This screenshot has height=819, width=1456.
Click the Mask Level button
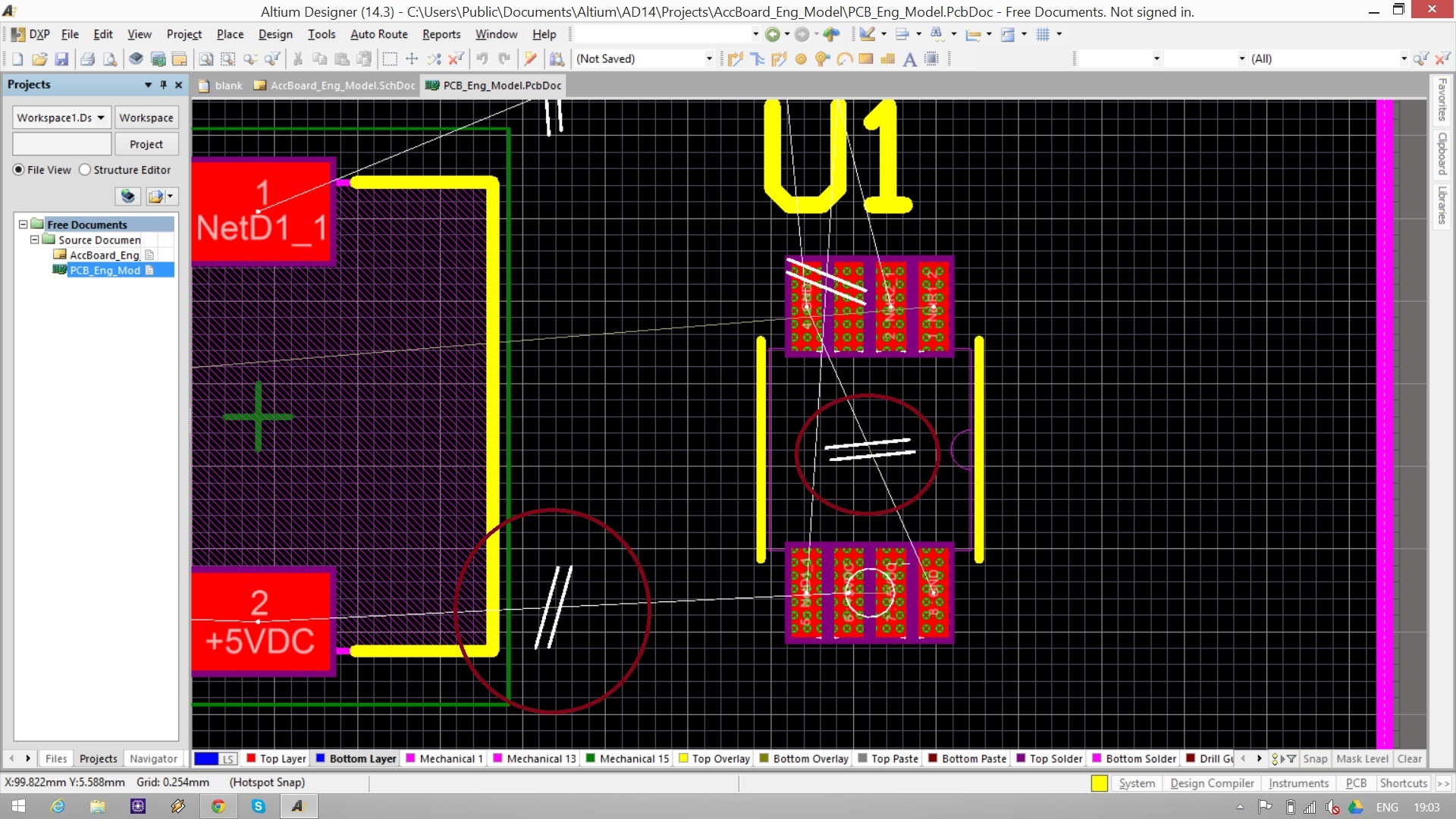(x=1362, y=758)
